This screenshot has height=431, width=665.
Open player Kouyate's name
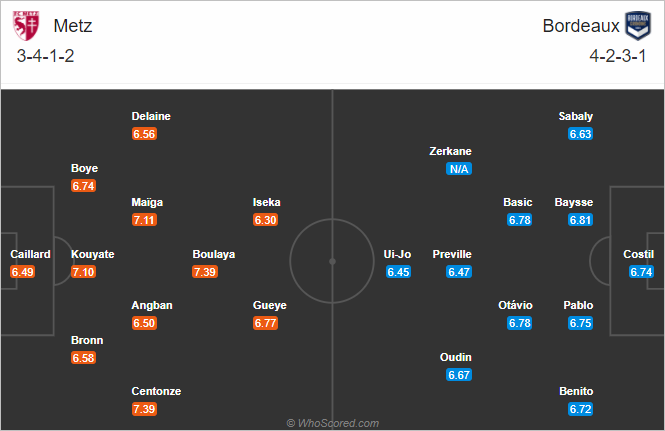[92, 254]
